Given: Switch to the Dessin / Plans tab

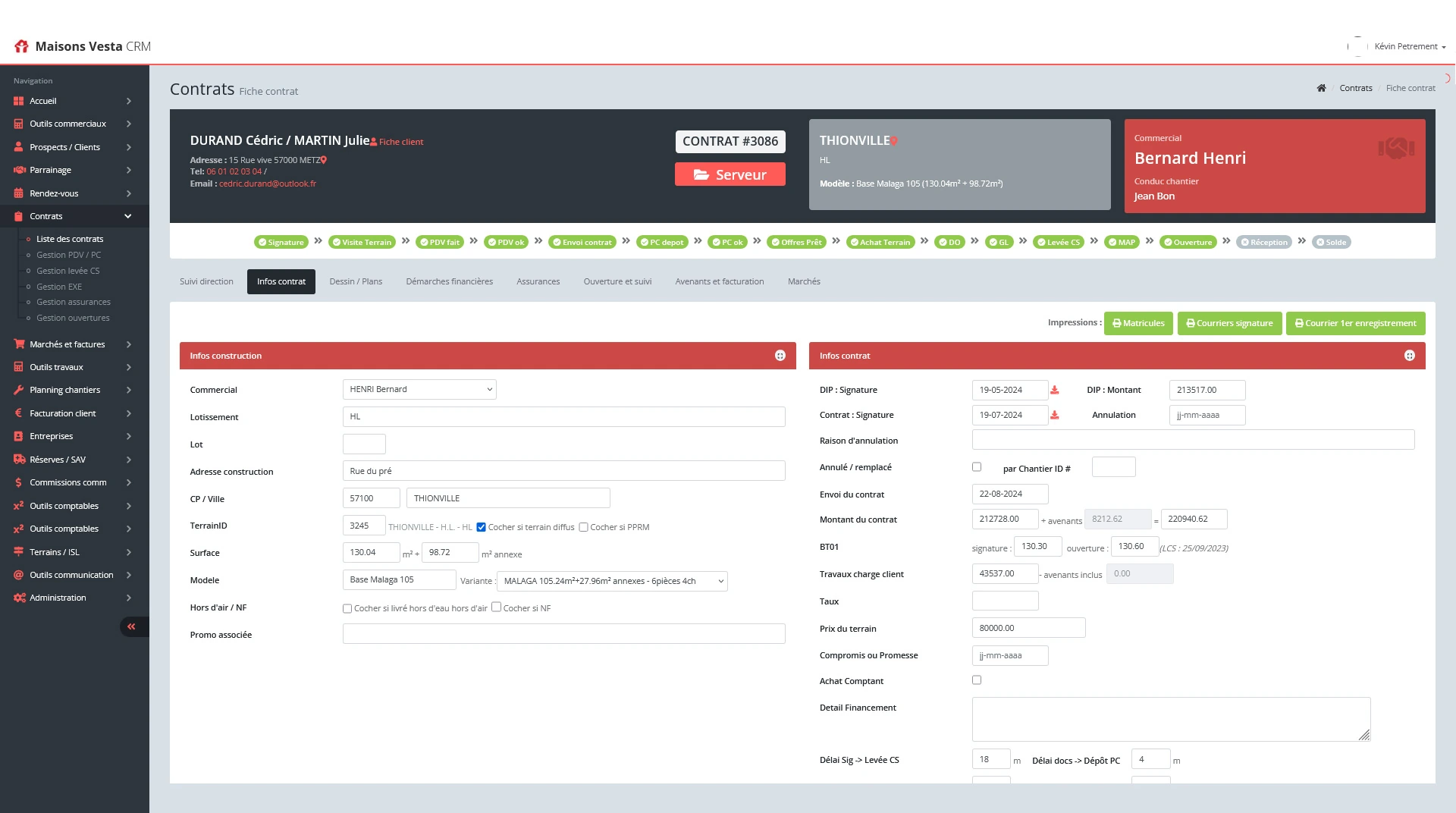Looking at the screenshot, I should (356, 281).
